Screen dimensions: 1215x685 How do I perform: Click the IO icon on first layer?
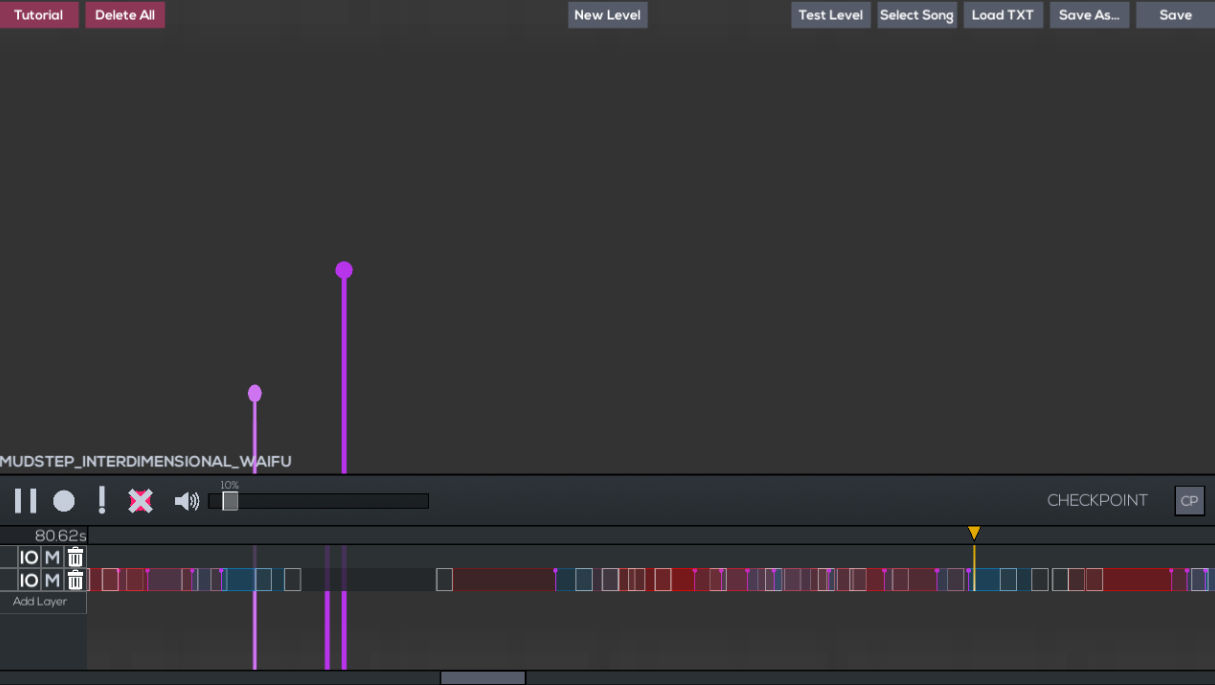coord(29,557)
